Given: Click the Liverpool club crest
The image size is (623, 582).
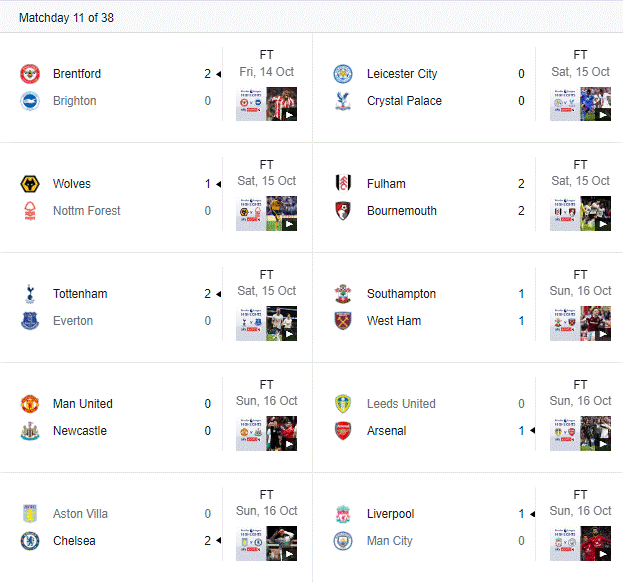Looking at the screenshot, I should pyautogui.click(x=343, y=514).
